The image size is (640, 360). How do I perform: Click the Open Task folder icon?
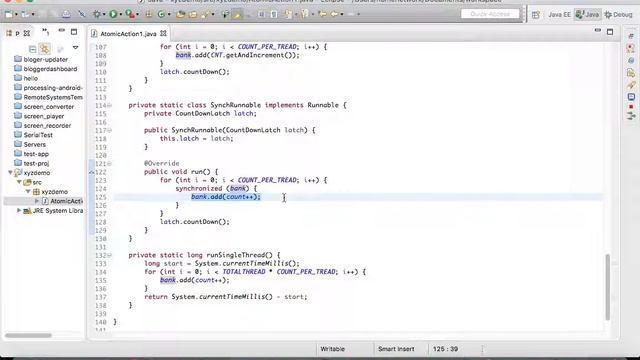pyautogui.click(x=193, y=14)
